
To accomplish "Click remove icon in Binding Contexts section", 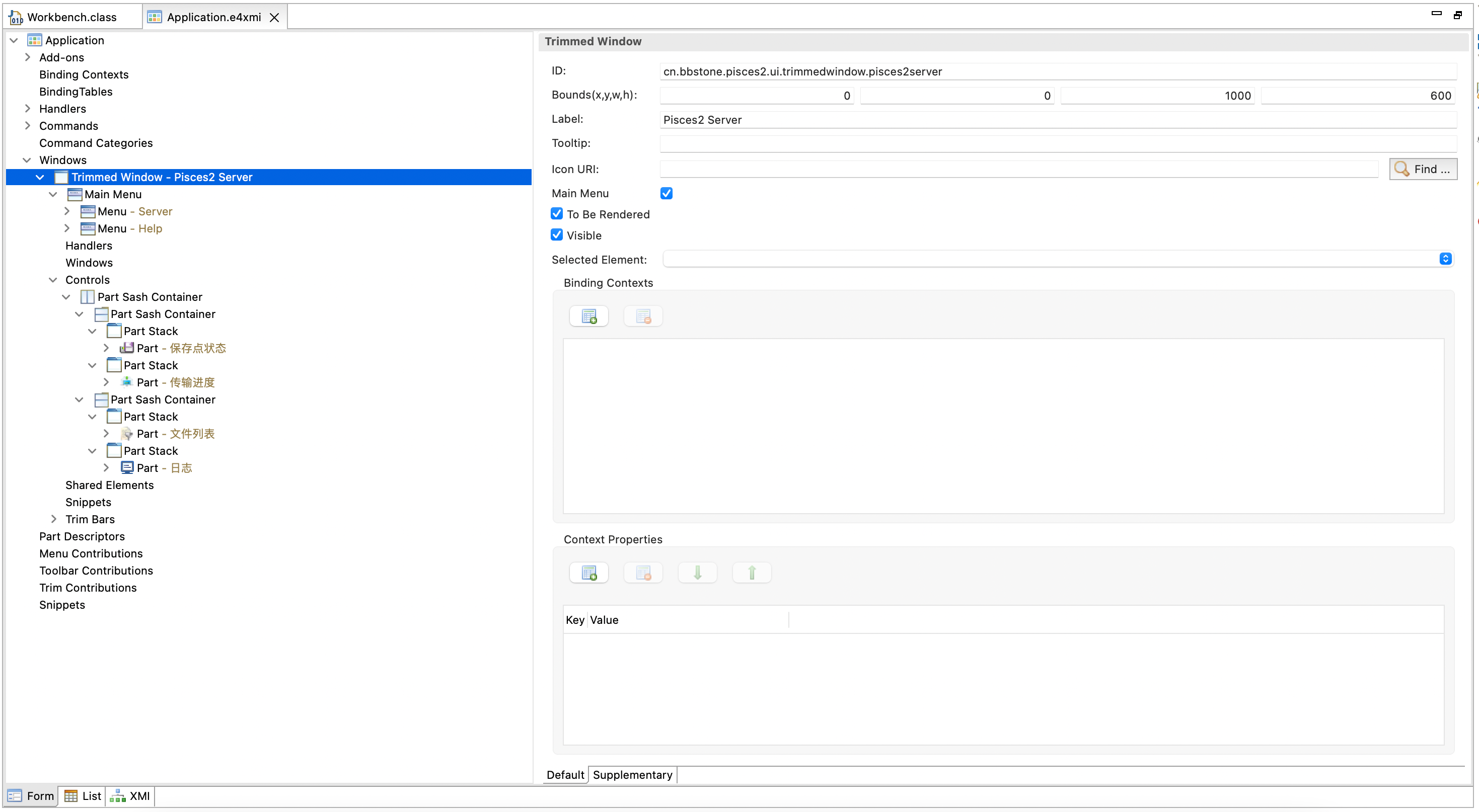I will [642, 316].
